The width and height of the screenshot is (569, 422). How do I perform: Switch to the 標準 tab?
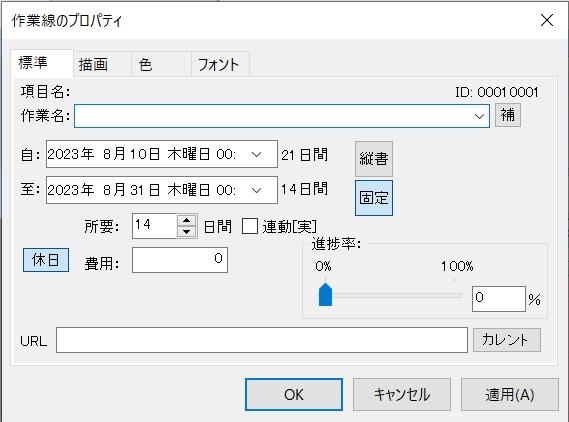click(42, 63)
